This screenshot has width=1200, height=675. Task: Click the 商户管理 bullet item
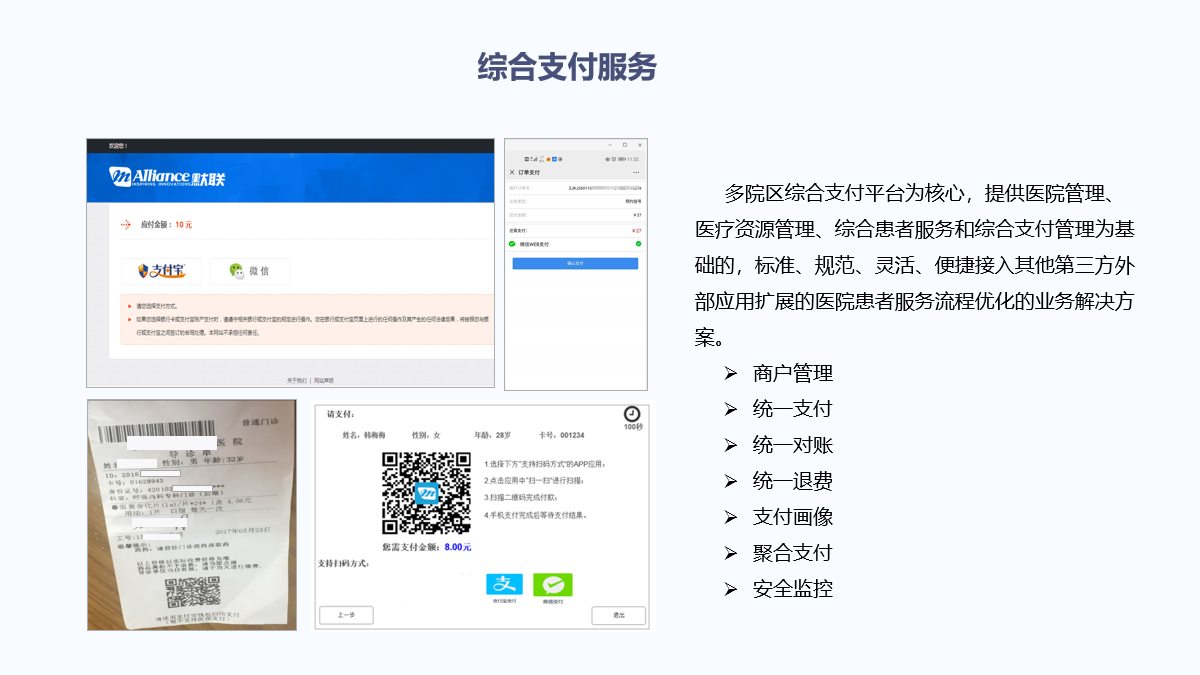(x=792, y=373)
